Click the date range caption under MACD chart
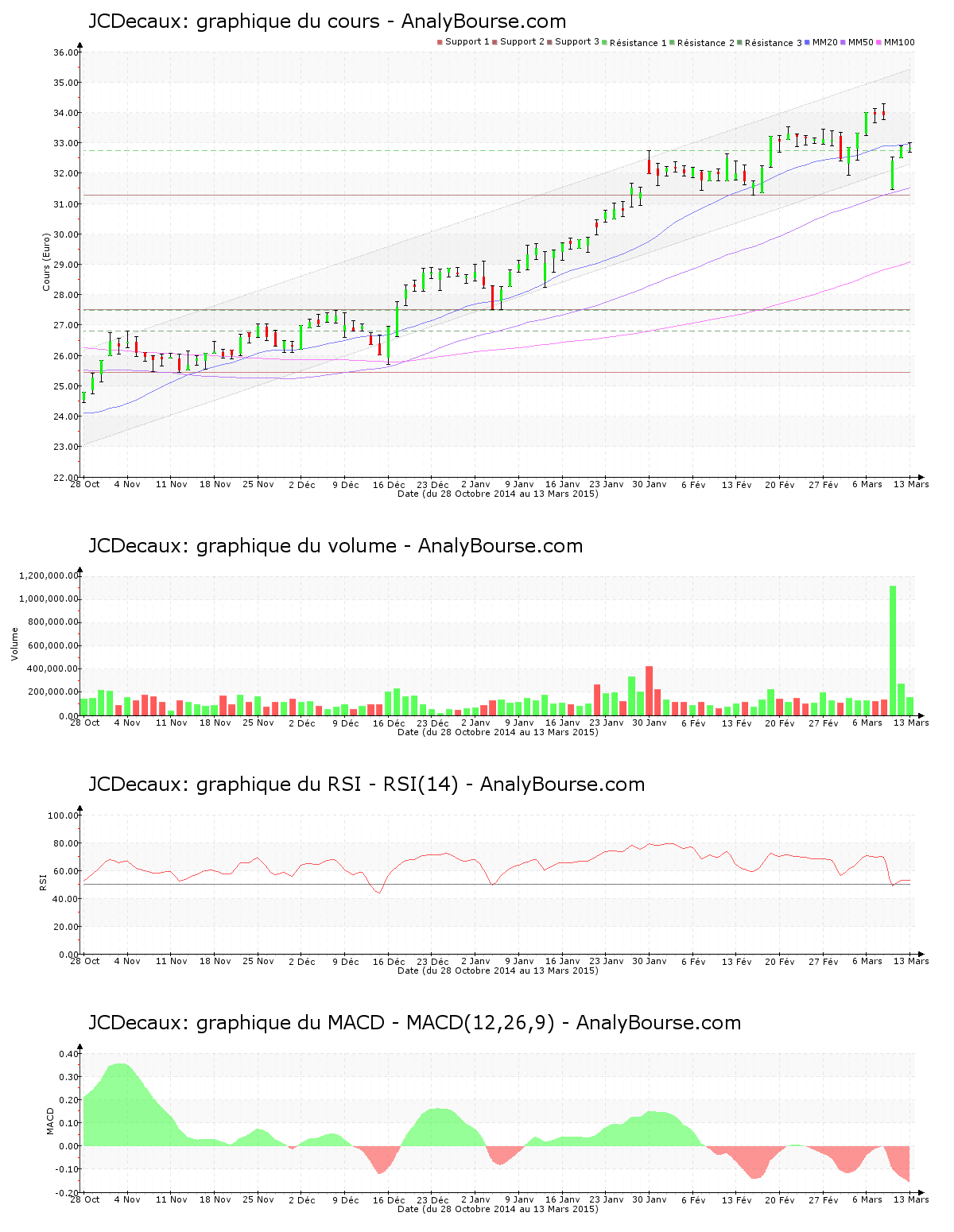Image resolution: width=954 pixels, height=1232 pixels. pos(498,1209)
